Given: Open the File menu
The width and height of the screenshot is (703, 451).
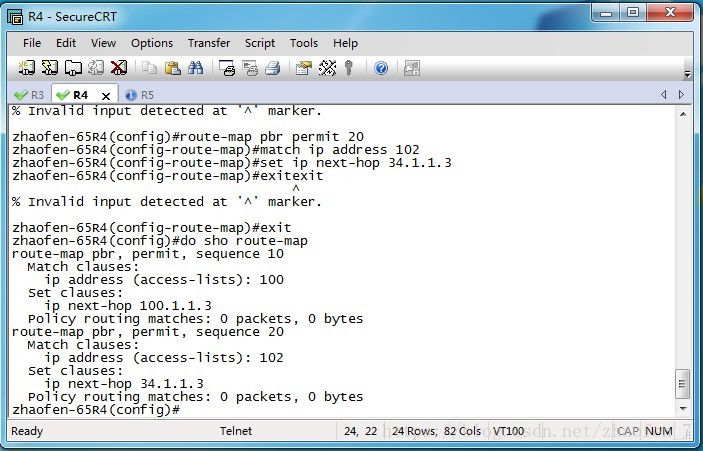Looking at the screenshot, I should tap(32, 43).
